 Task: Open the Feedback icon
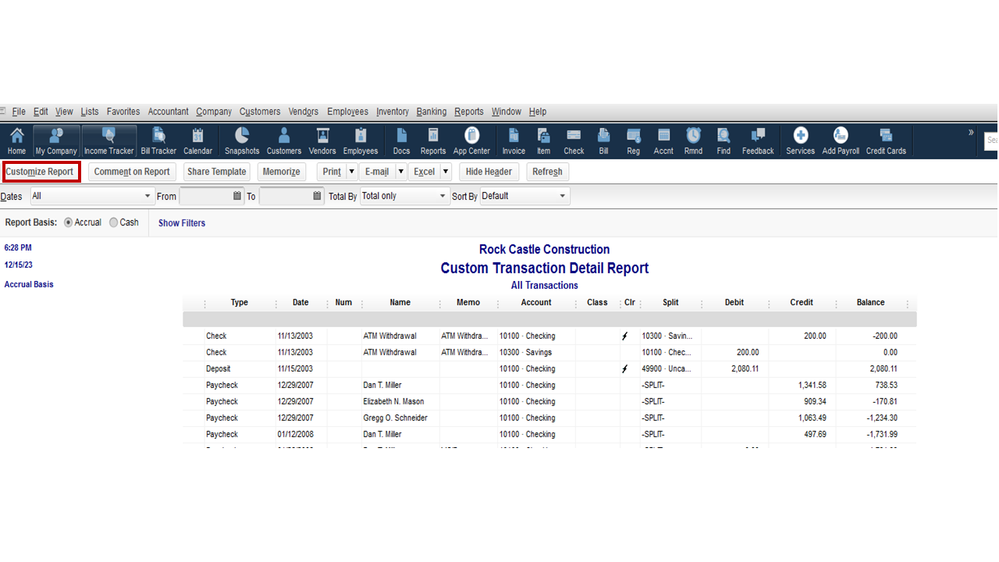click(758, 141)
